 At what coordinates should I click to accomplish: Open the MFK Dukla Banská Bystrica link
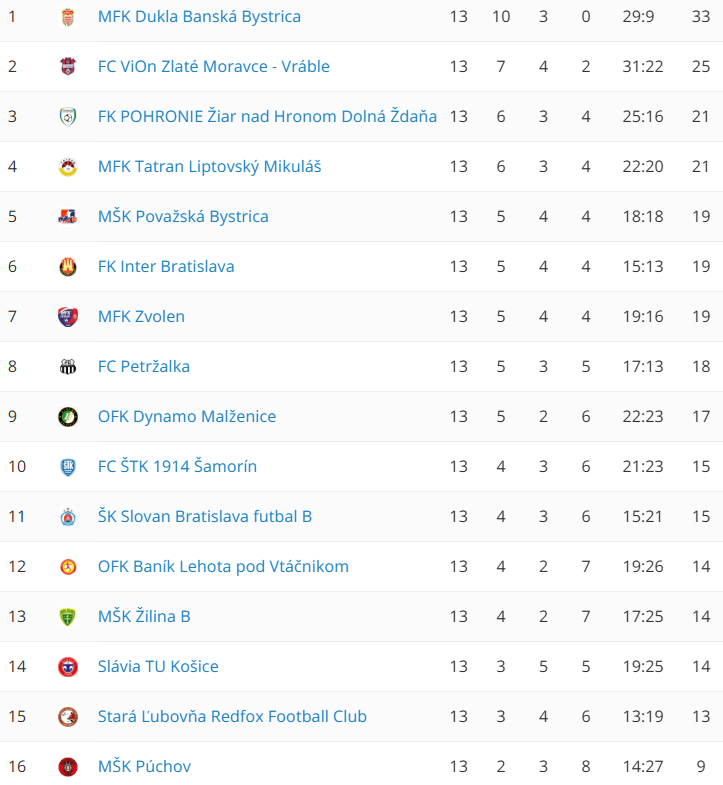coord(199,16)
